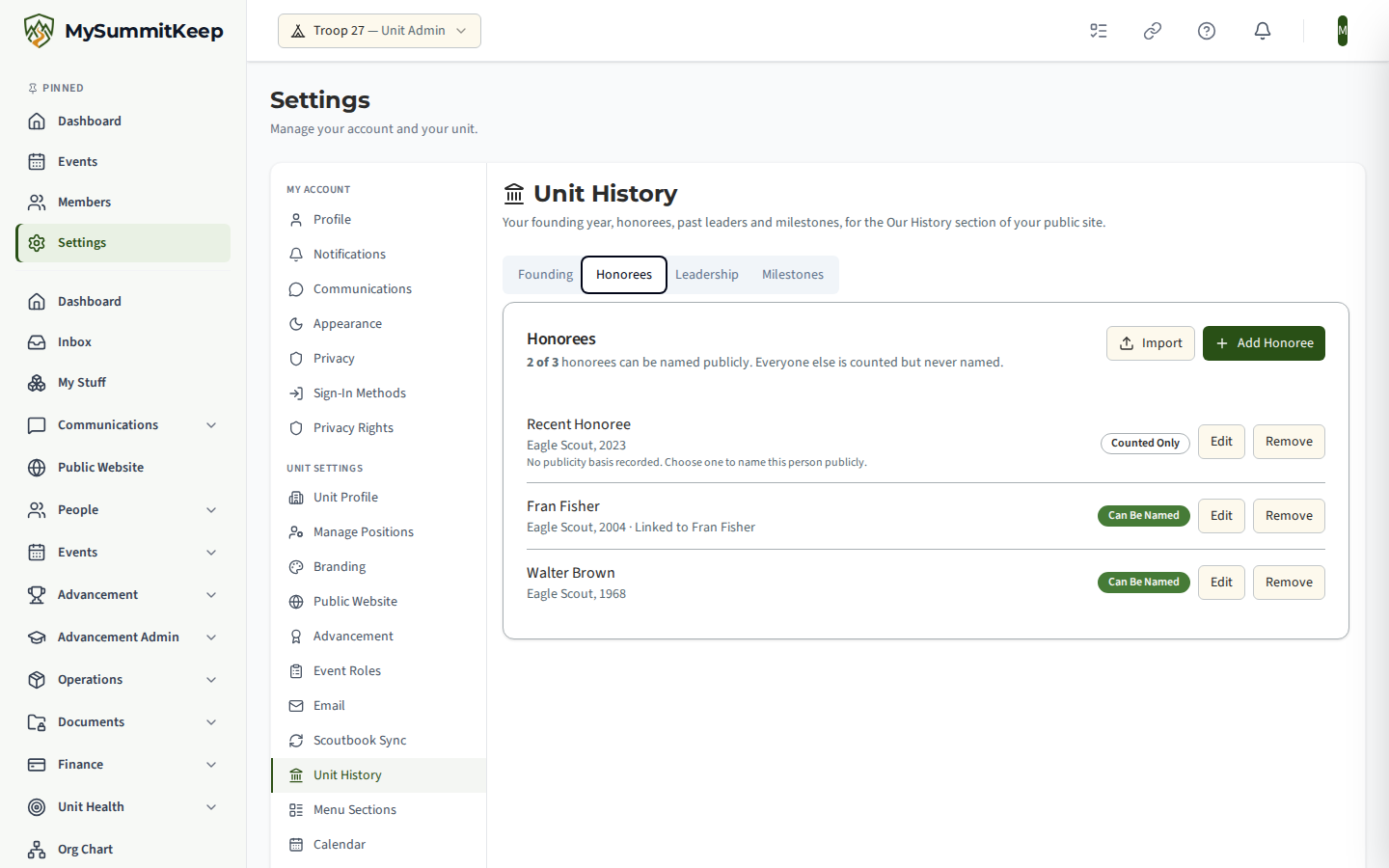
Task: Edit the Fran Fisher honoree
Action: [x=1221, y=516]
